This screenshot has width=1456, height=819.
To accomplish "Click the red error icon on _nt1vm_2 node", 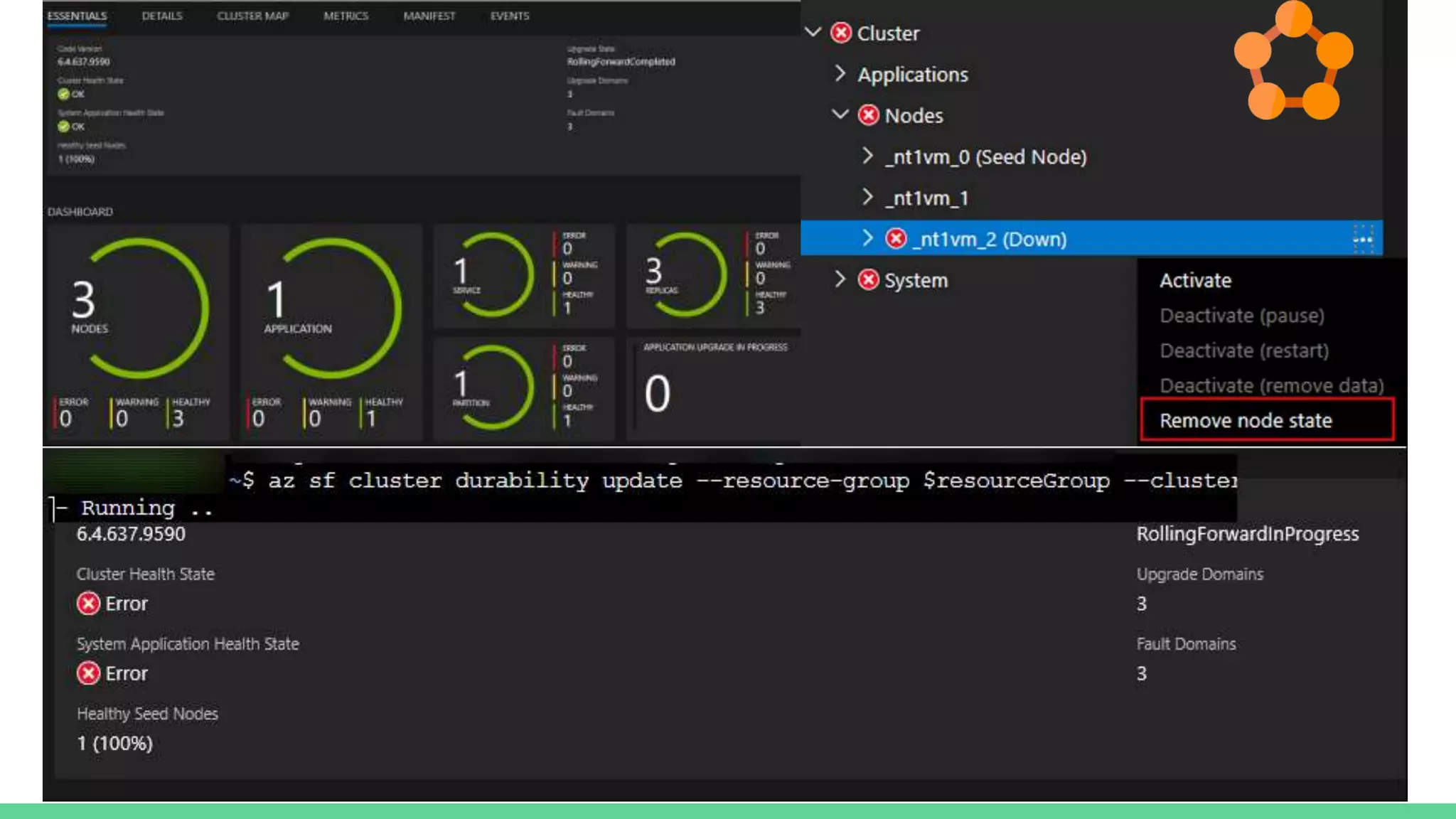I will click(896, 239).
